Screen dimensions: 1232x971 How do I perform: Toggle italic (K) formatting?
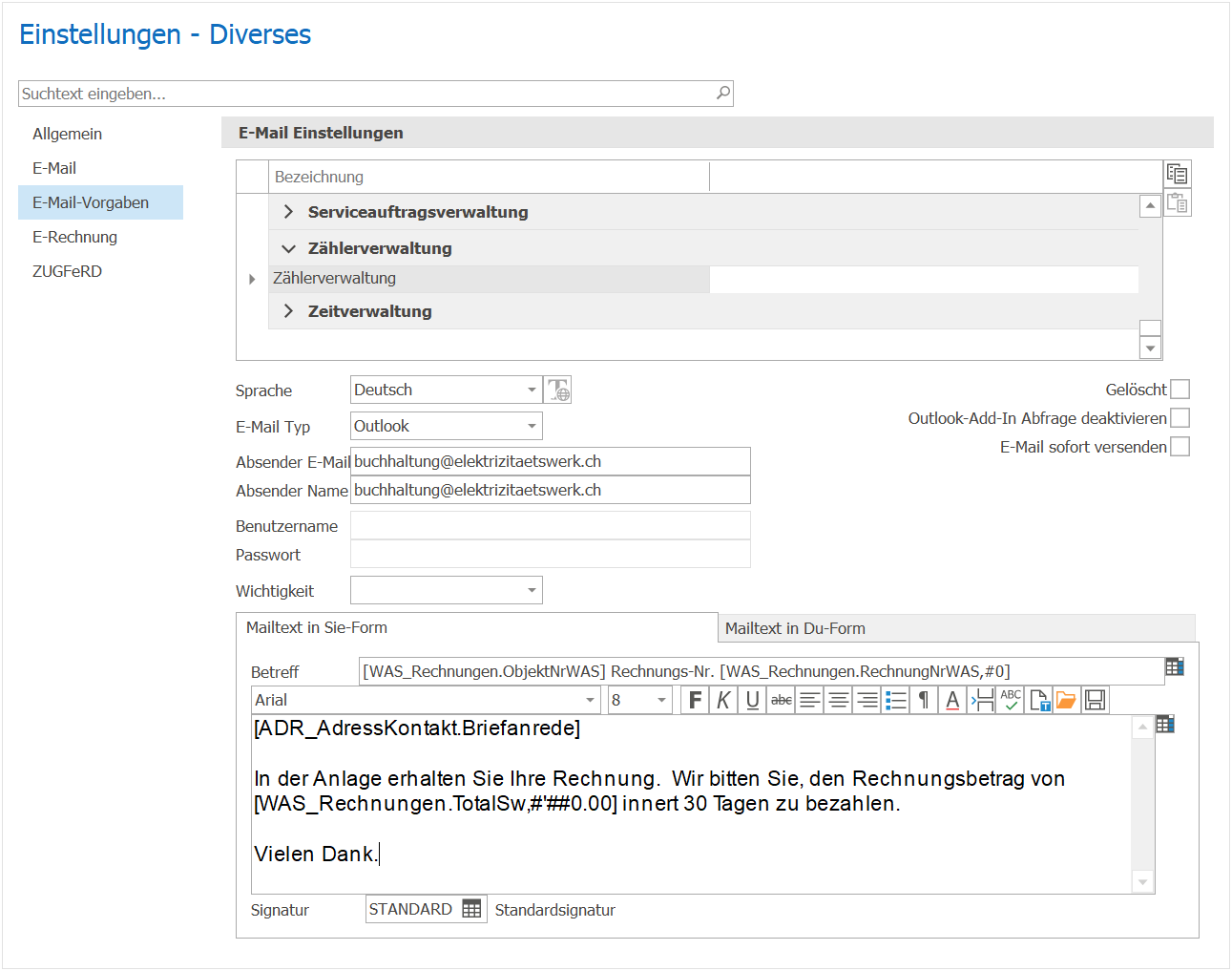tap(723, 700)
